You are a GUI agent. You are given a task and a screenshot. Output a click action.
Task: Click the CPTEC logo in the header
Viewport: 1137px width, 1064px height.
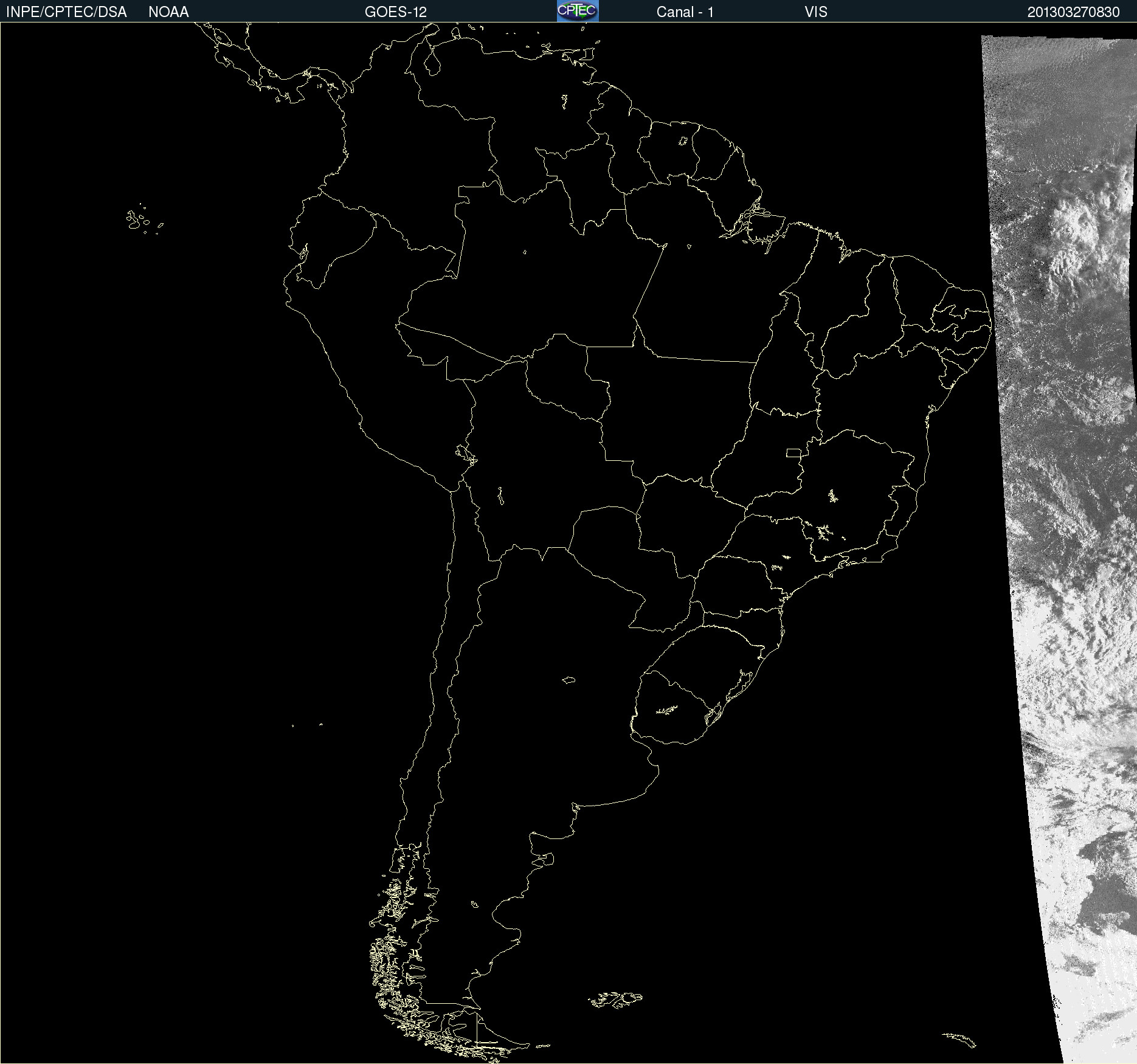click(x=578, y=11)
